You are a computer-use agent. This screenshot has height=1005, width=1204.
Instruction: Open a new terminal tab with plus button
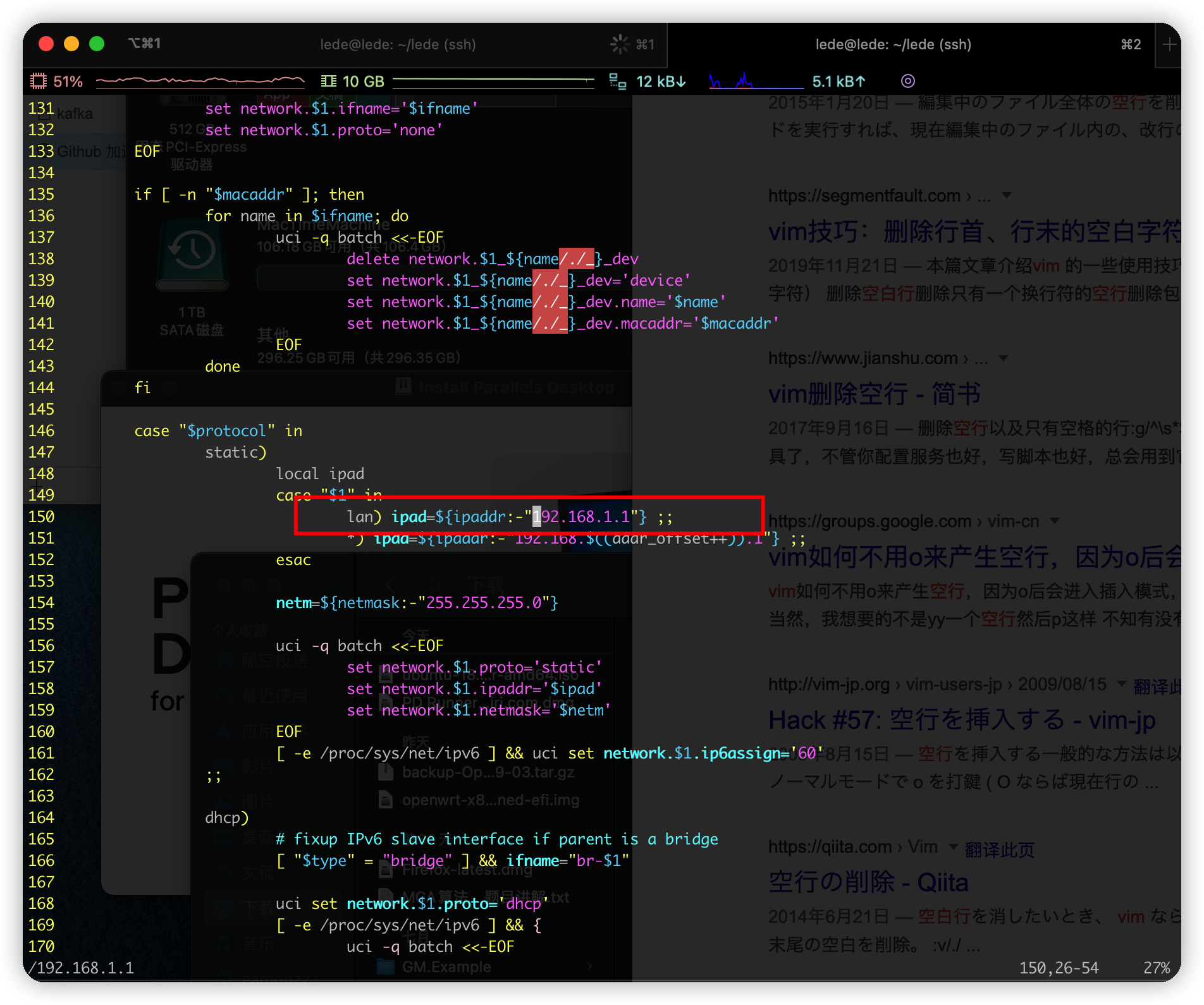click(x=1170, y=44)
